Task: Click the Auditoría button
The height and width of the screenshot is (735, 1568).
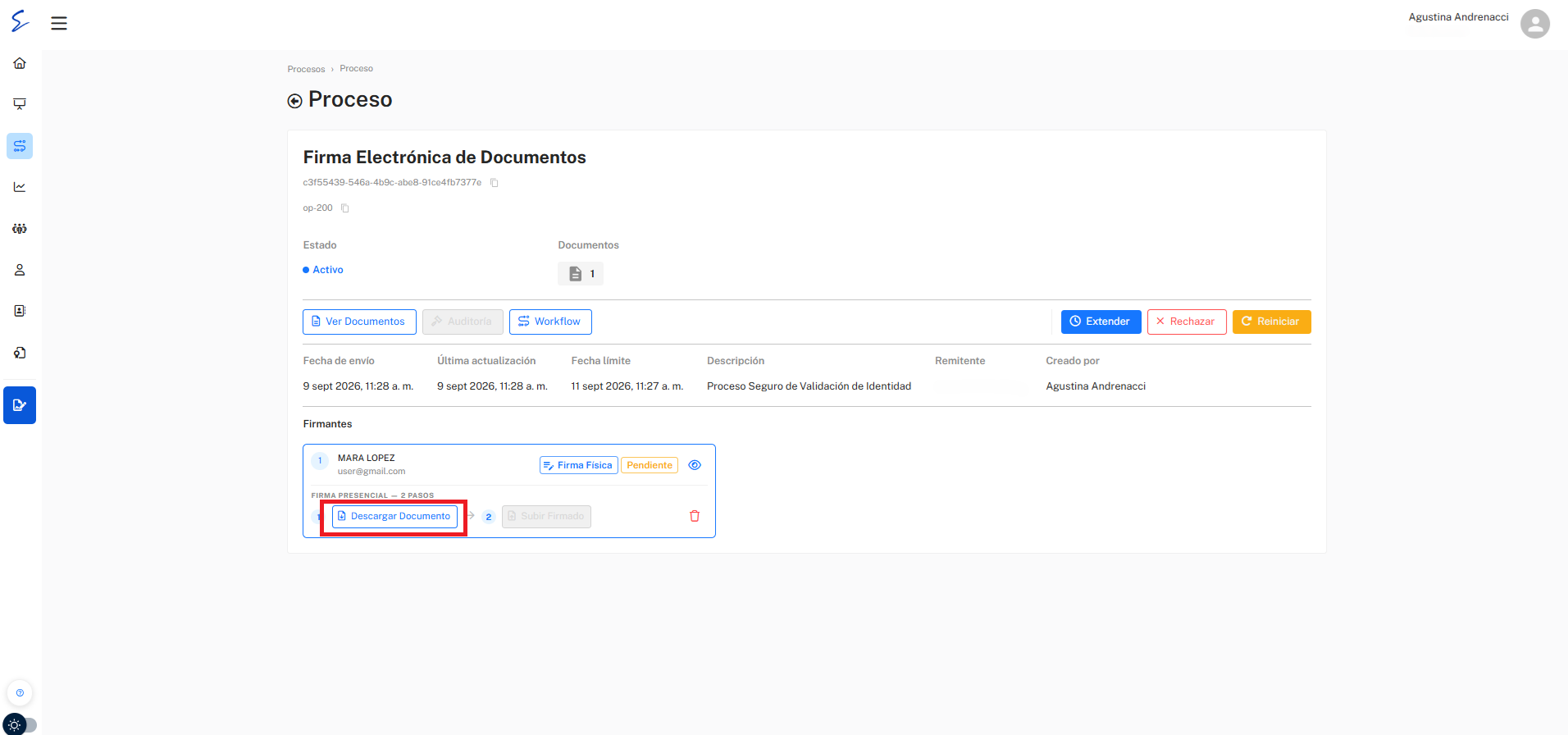Action: [463, 322]
